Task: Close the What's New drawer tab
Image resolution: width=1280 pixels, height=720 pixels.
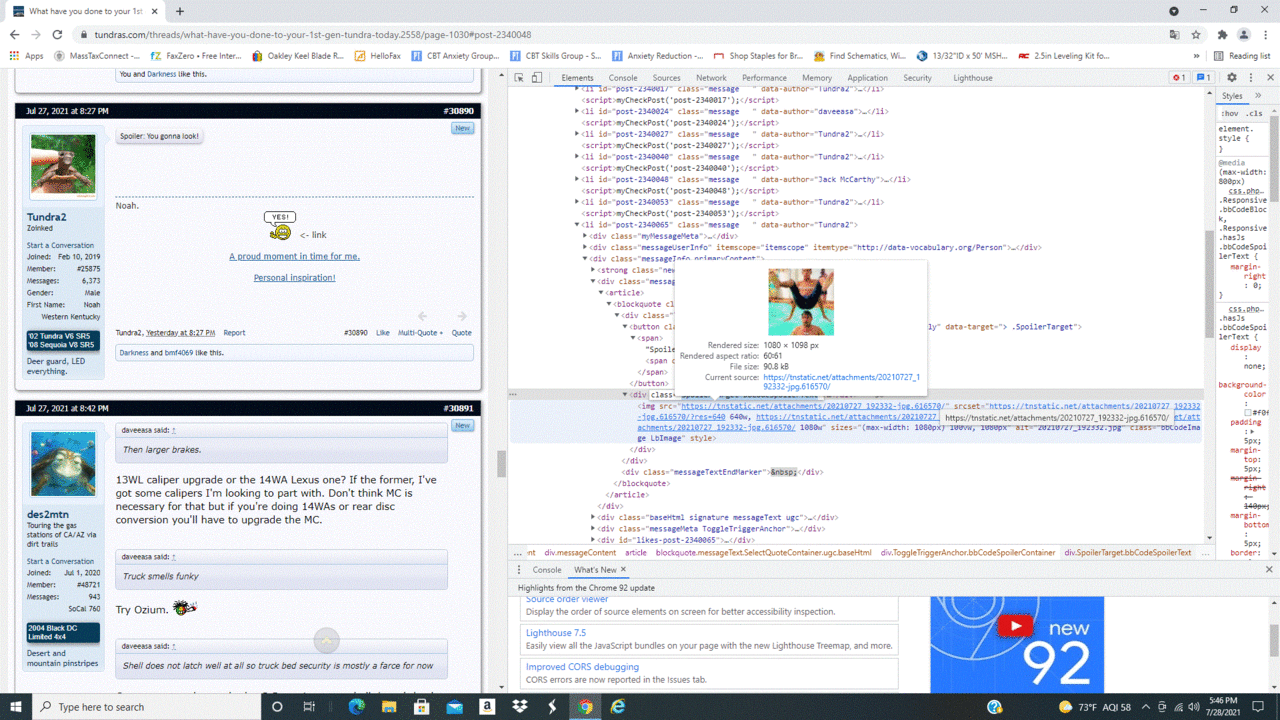Action: click(624, 570)
